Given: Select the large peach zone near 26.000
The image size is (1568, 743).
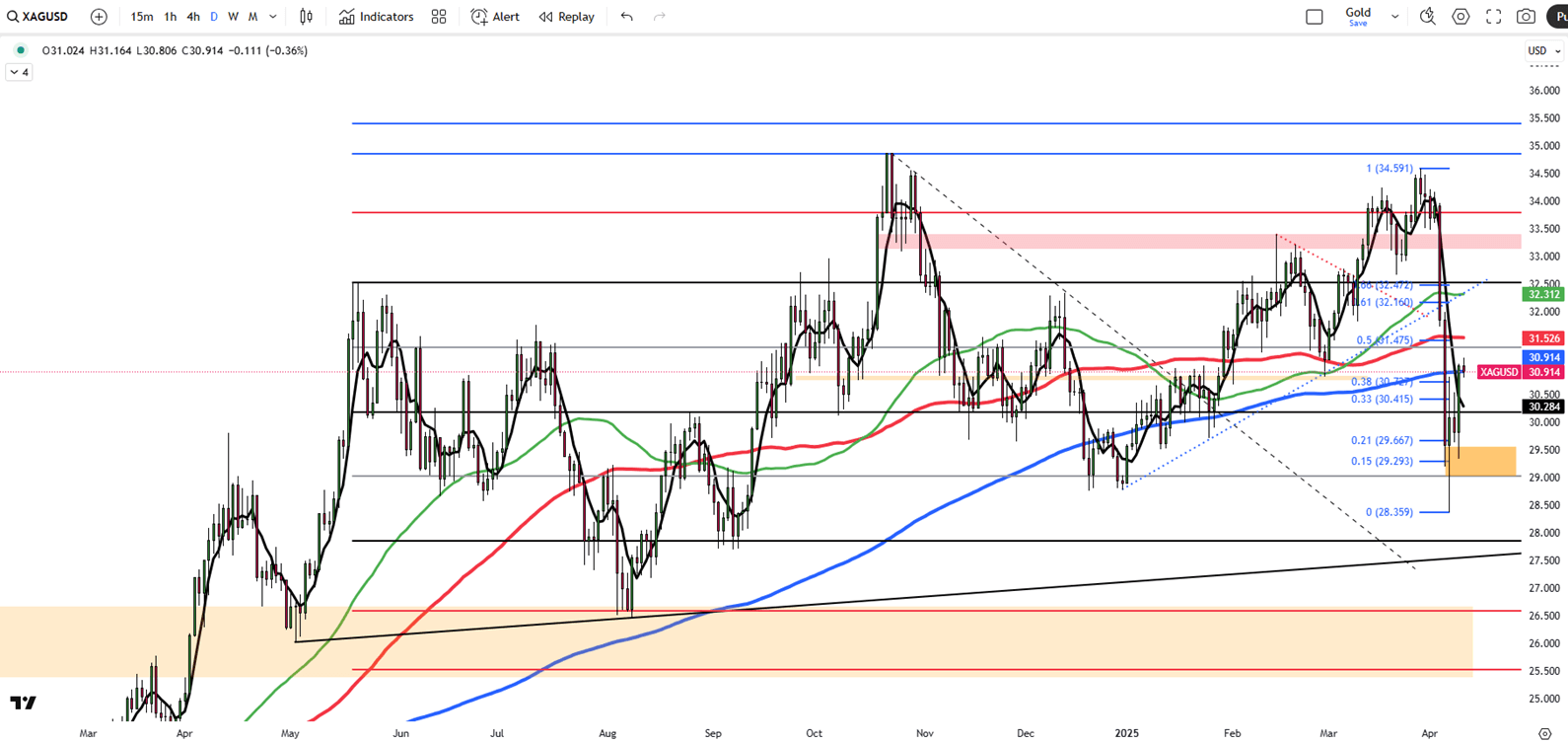Looking at the screenshot, I should [736, 641].
